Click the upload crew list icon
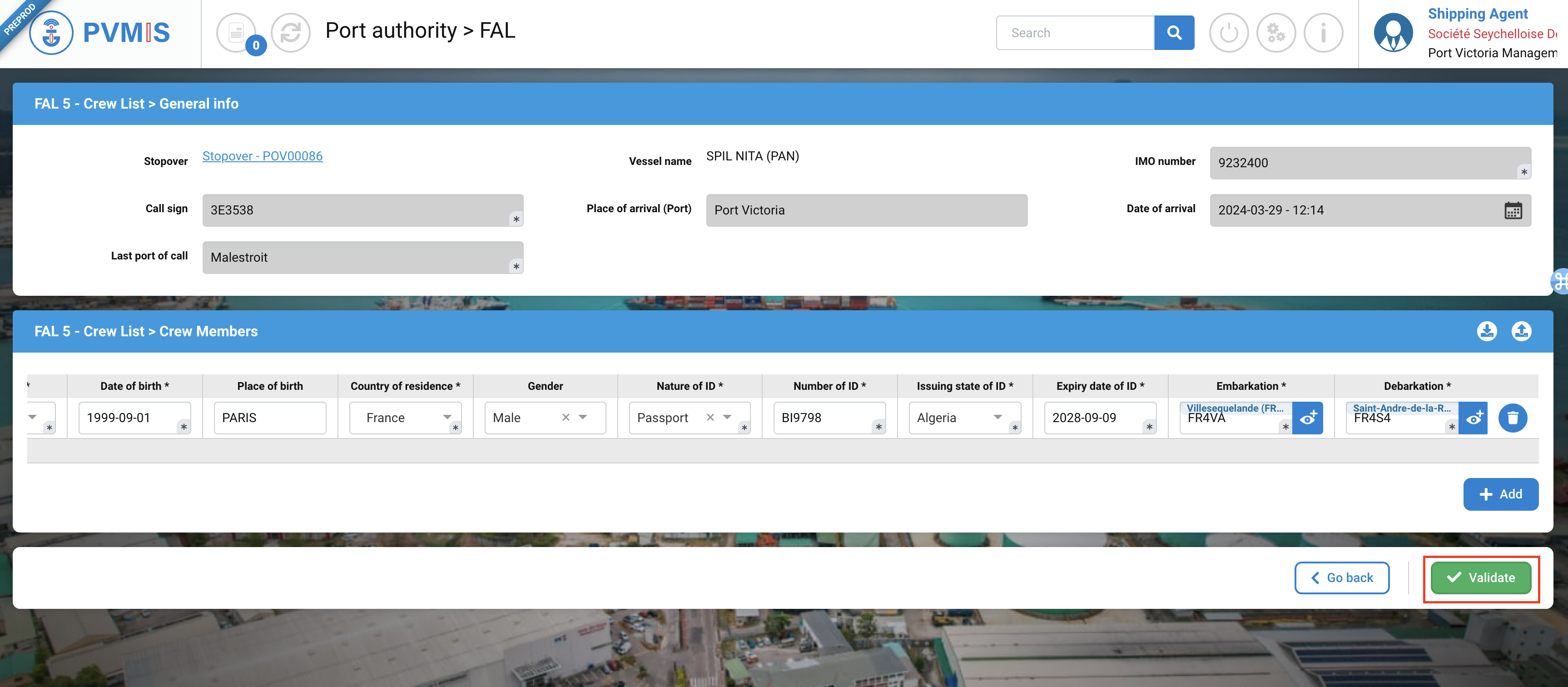Image resolution: width=1568 pixels, height=687 pixels. pyautogui.click(x=1521, y=331)
